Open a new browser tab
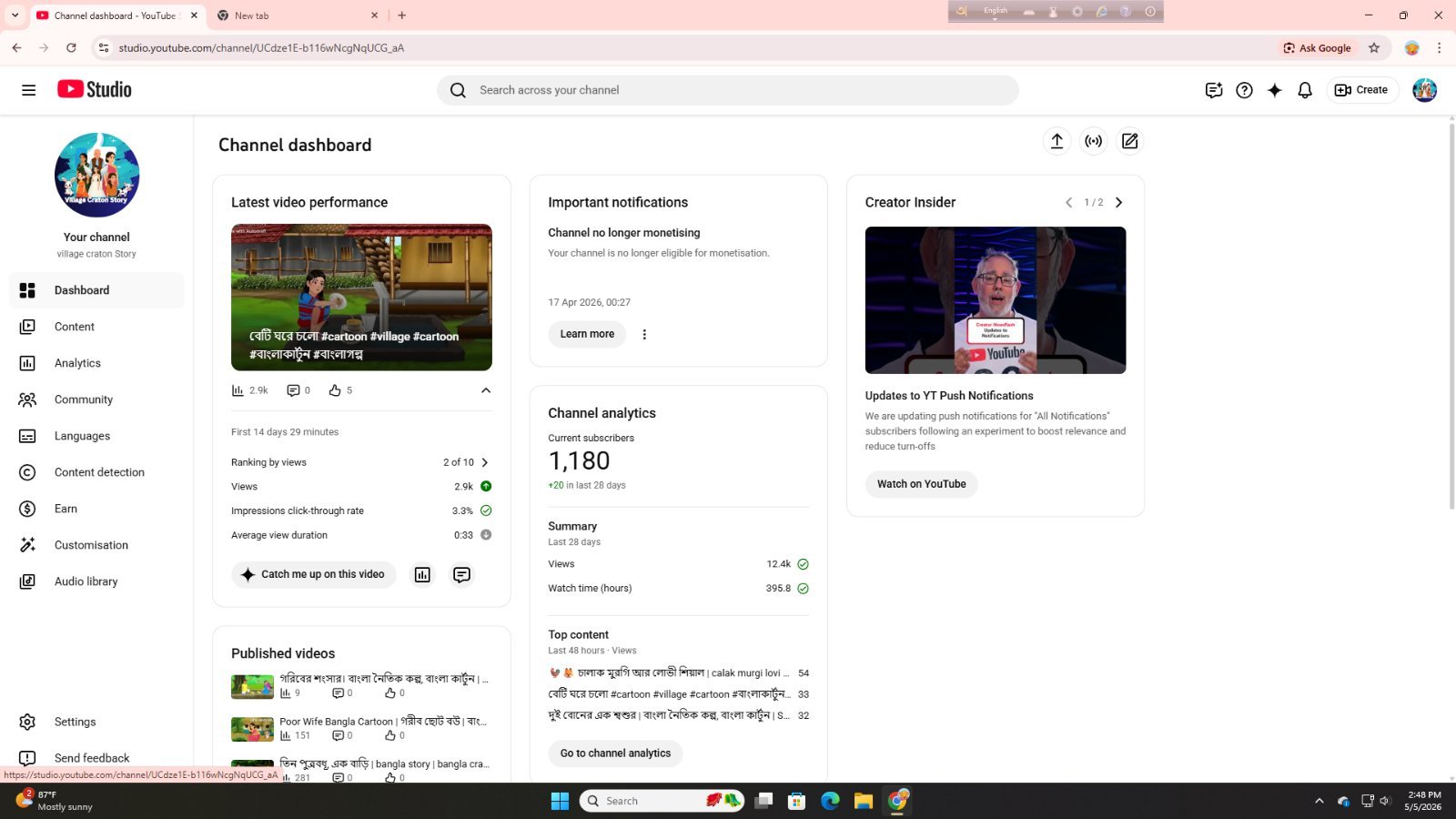The image size is (1456, 819). coord(402,15)
